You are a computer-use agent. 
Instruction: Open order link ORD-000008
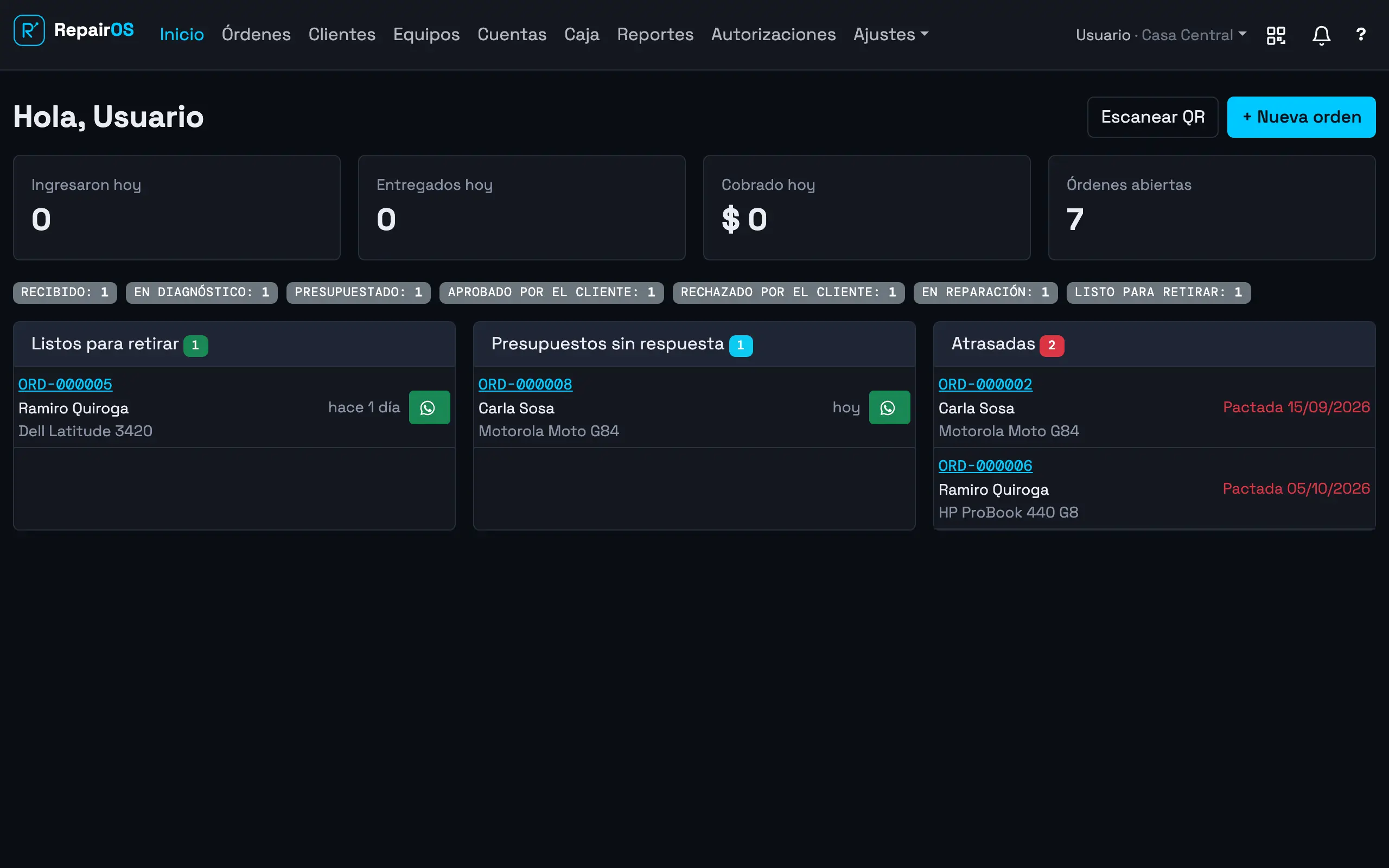525,385
